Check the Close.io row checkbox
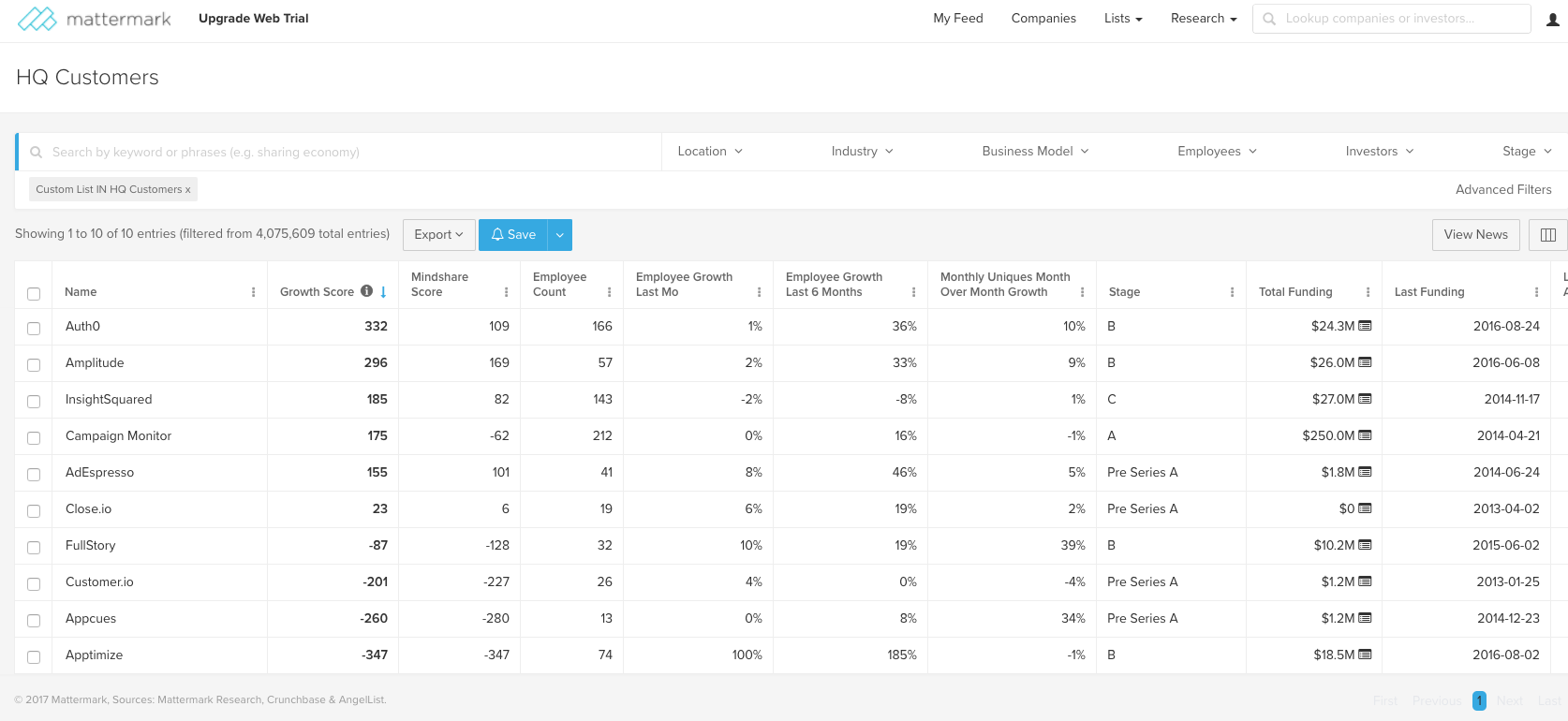This screenshot has width=1568, height=721. coord(34,511)
